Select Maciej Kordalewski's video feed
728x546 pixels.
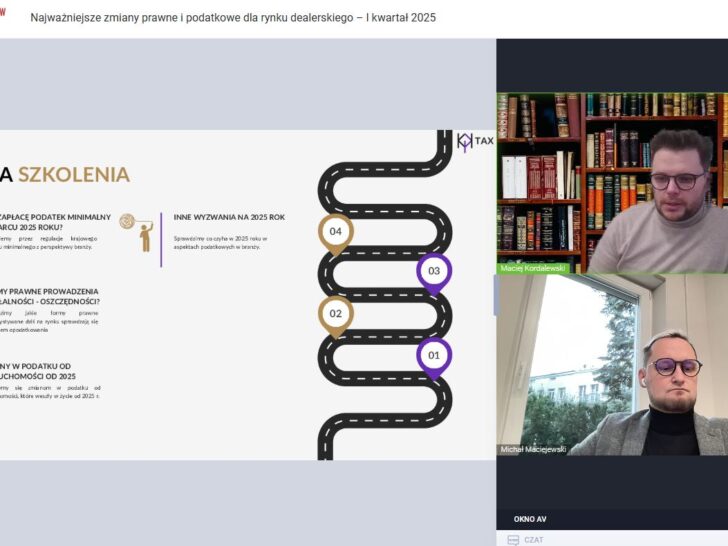pyautogui.click(x=612, y=180)
